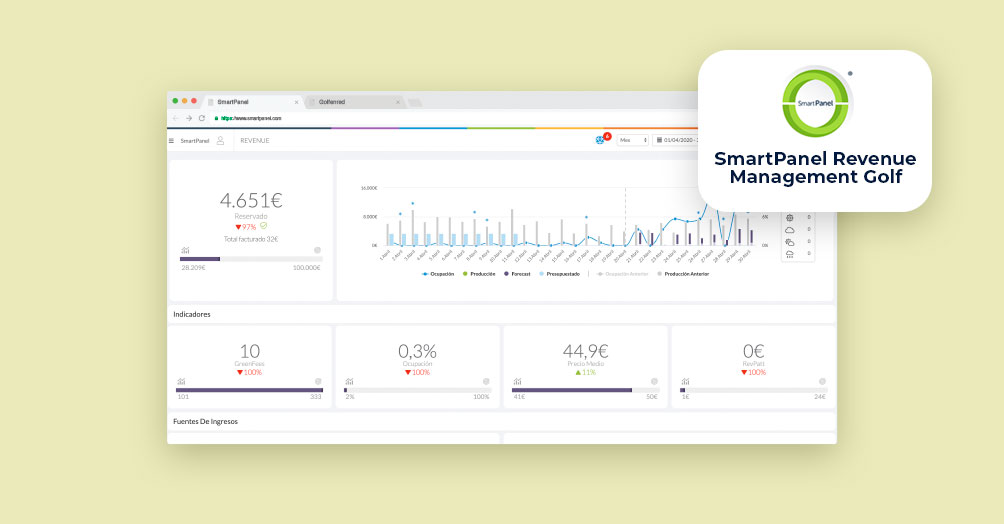1004x524 pixels.
Task: Click Total facturado 32€ text
Action: click(251, 239)
